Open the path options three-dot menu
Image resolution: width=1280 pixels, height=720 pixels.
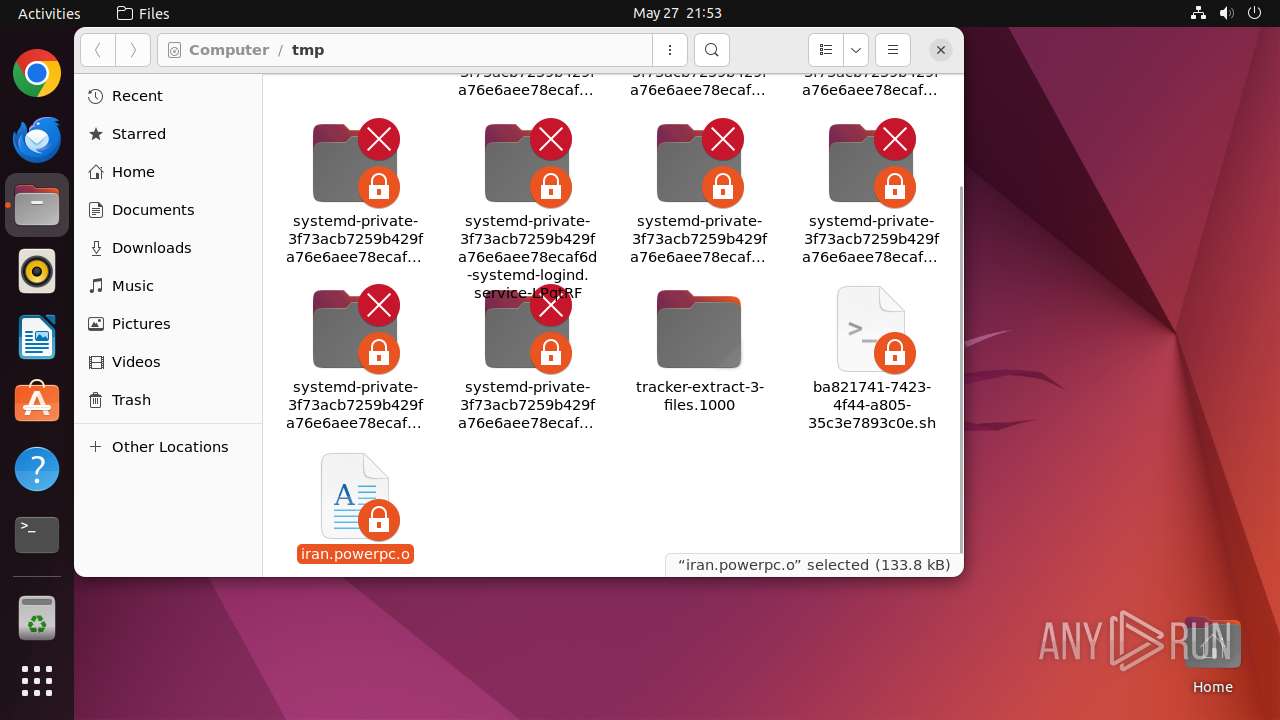coord(669,50)
